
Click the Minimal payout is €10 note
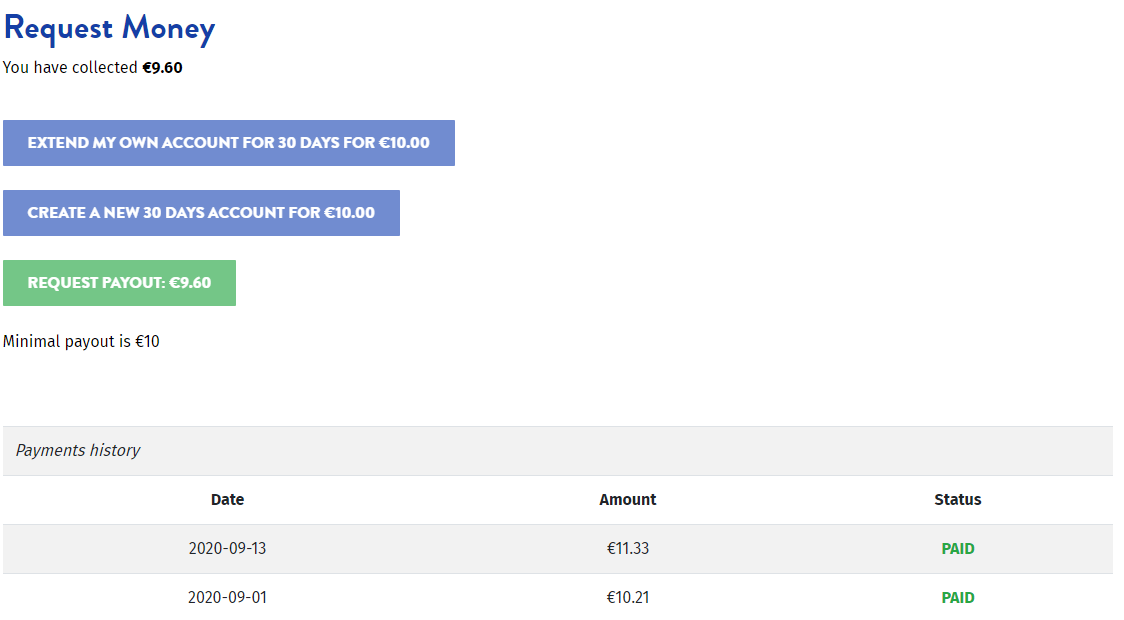pyautogui.click(x=81, y=341)
